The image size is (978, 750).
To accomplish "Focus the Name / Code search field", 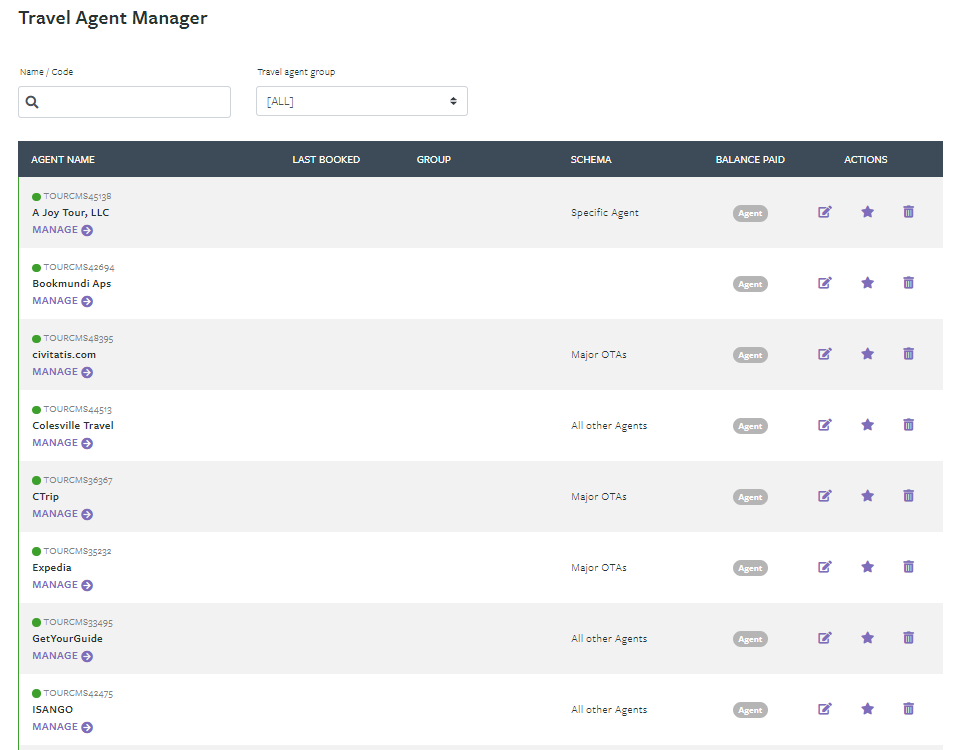I will pyautogui.click(x=124, y=102).
